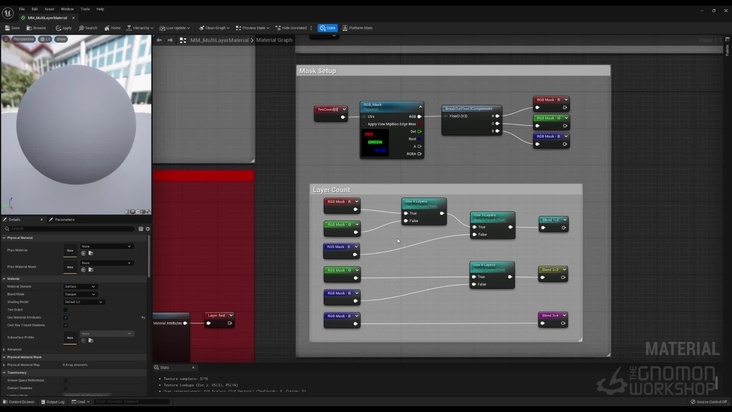Toggle Hide Unrelated nodes
Screen dimensions: 732x412
tap(291, 28)
